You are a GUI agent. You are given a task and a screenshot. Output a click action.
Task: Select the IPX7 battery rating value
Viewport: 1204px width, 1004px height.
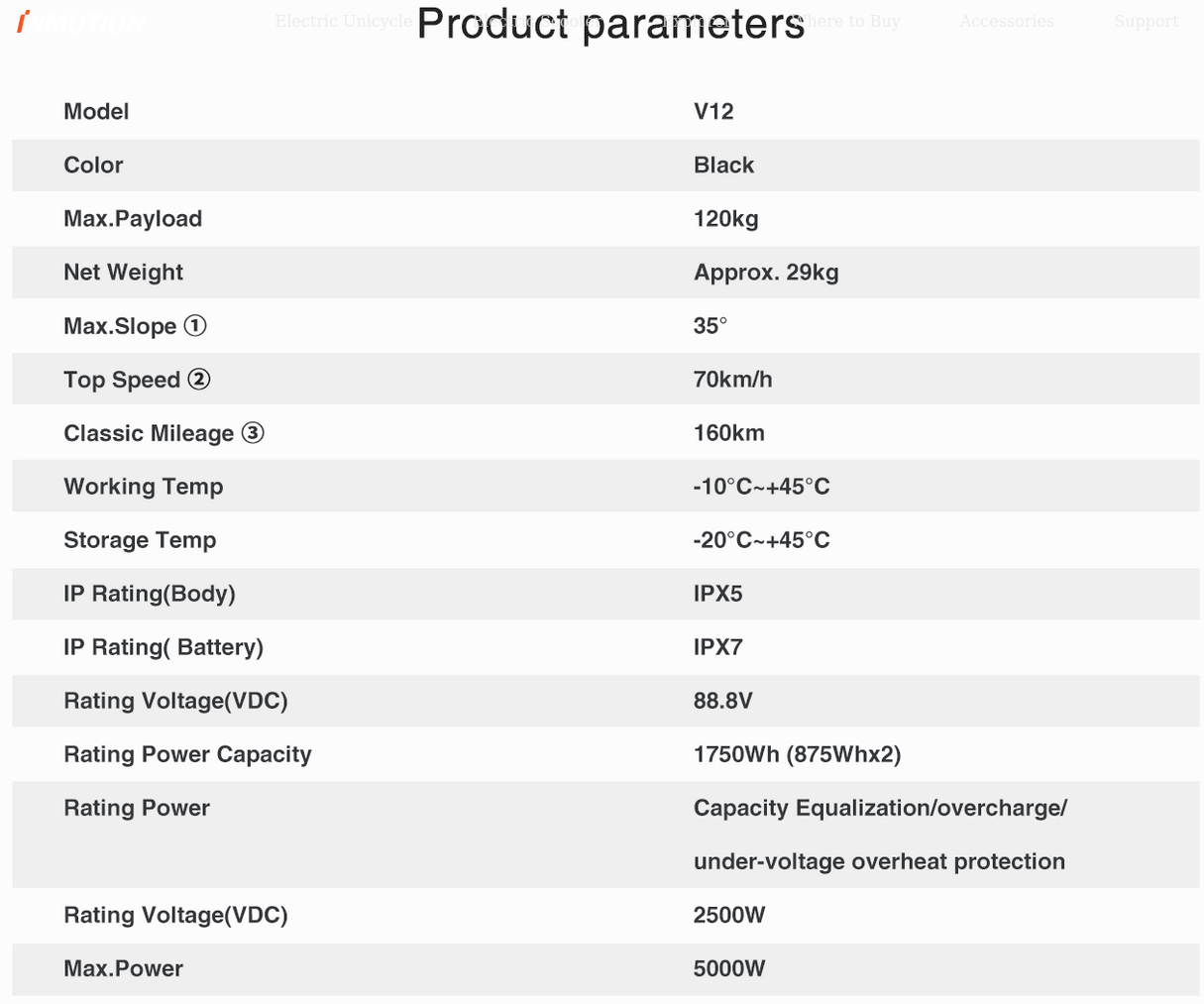click(x=718, y=646)
